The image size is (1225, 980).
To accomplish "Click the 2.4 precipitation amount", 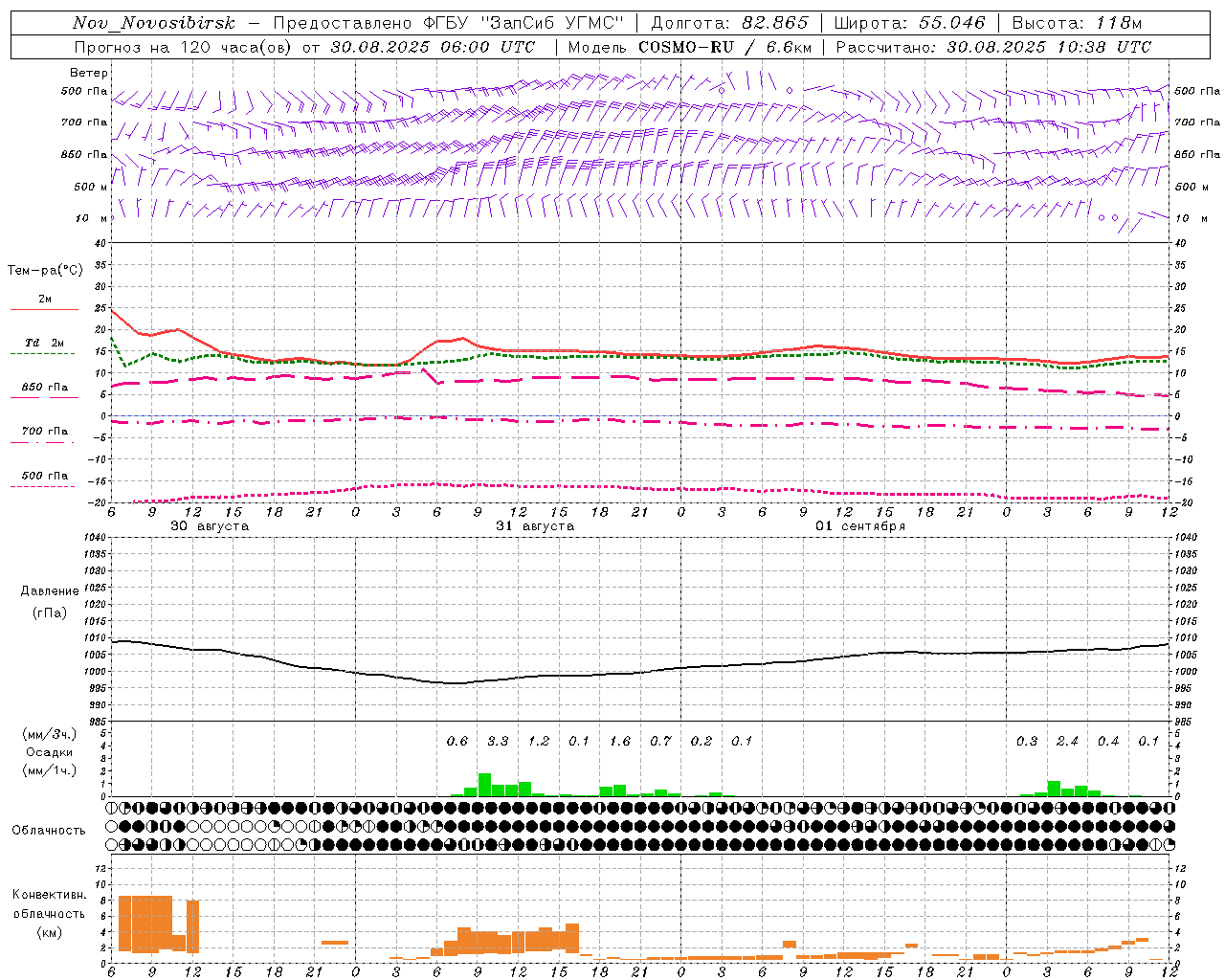I will tap(1067, 741).
